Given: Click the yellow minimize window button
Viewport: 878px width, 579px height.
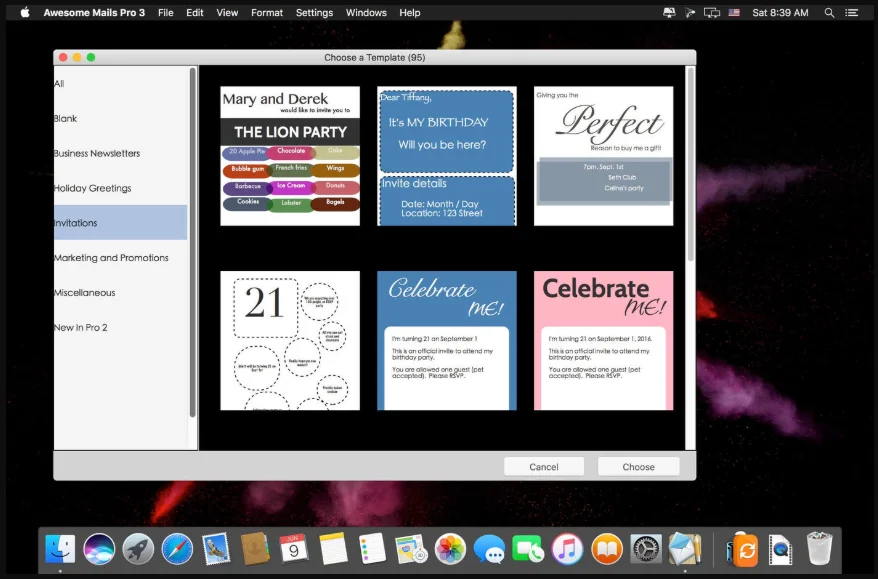Looking at the screenshot, I should click(x=77, y=57).
